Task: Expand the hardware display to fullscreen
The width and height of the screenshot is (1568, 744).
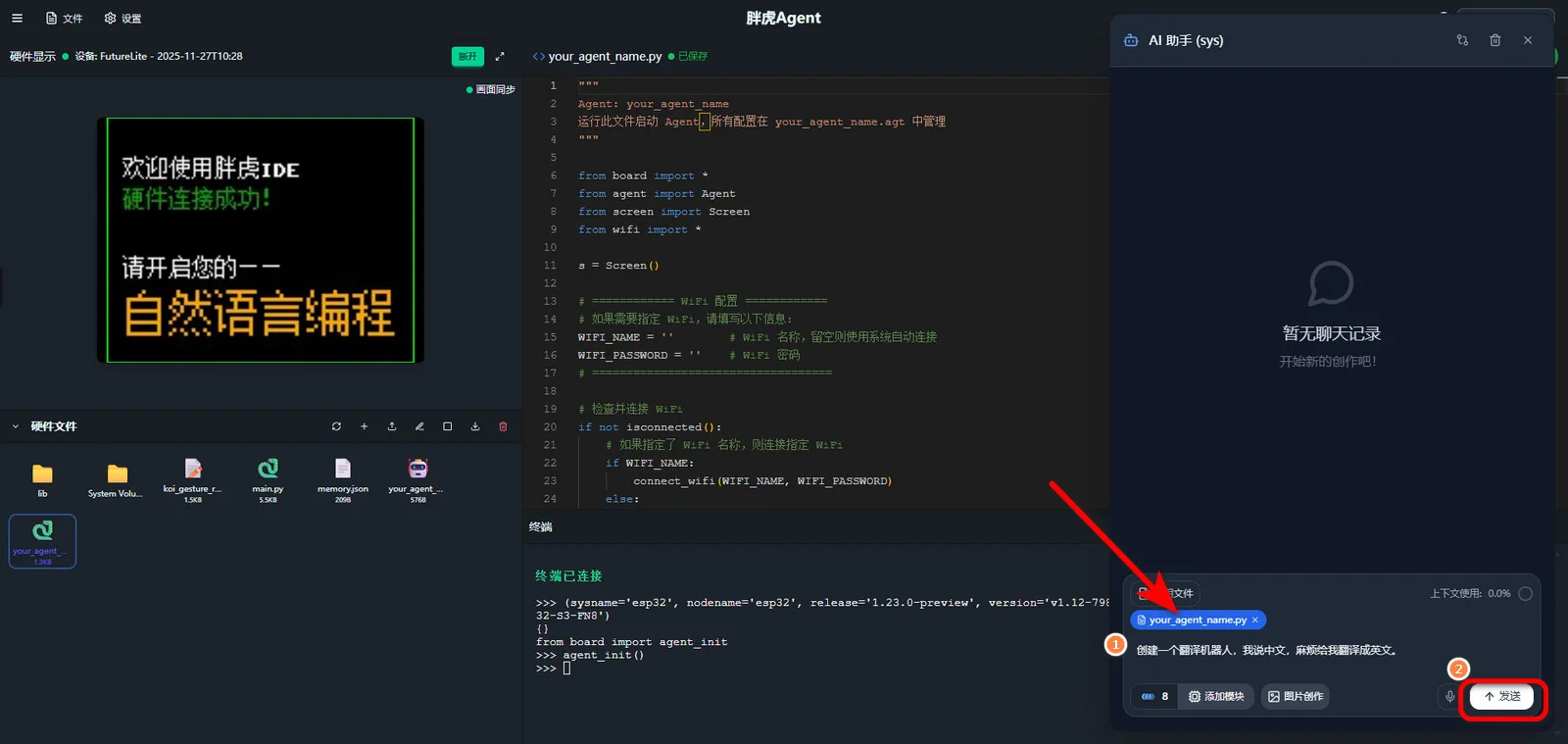Action: click(500, 57)
